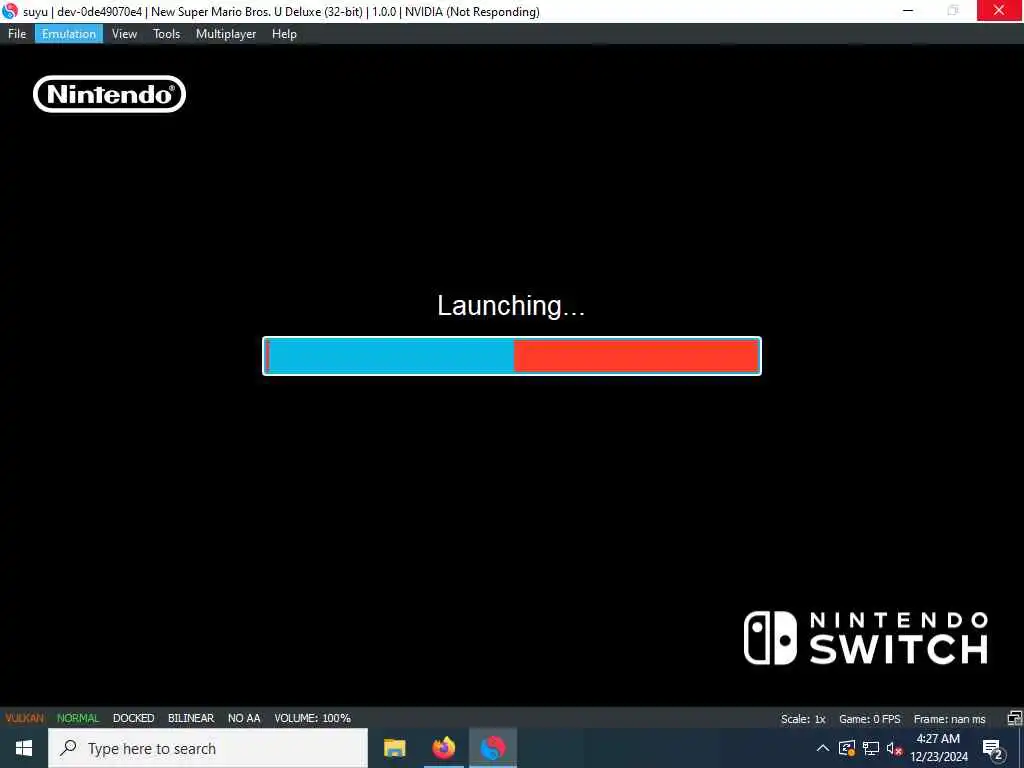The image size is (1024, 768).
Task: Open Firefox from the taskbar
Action: (x=443, y=748)
